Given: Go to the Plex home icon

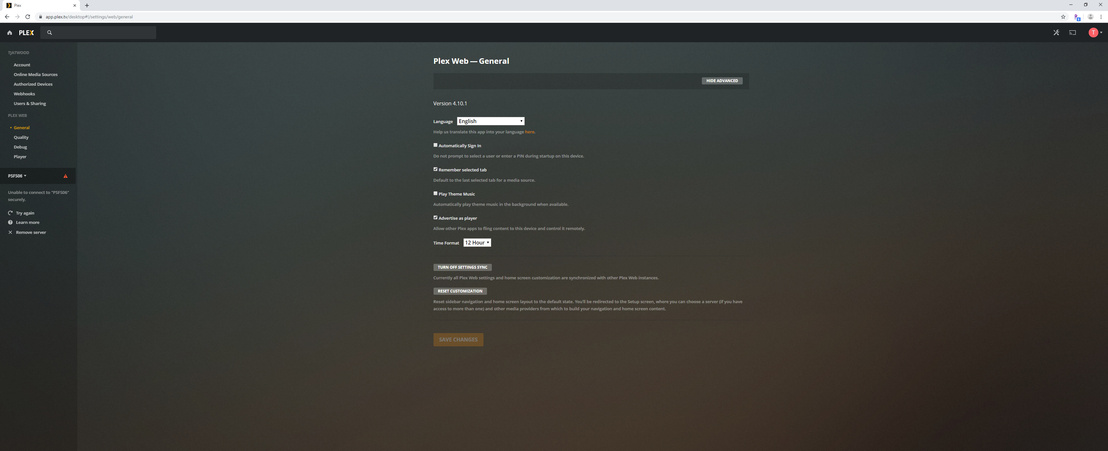Looking at the screenshot, I should point(9,33).
